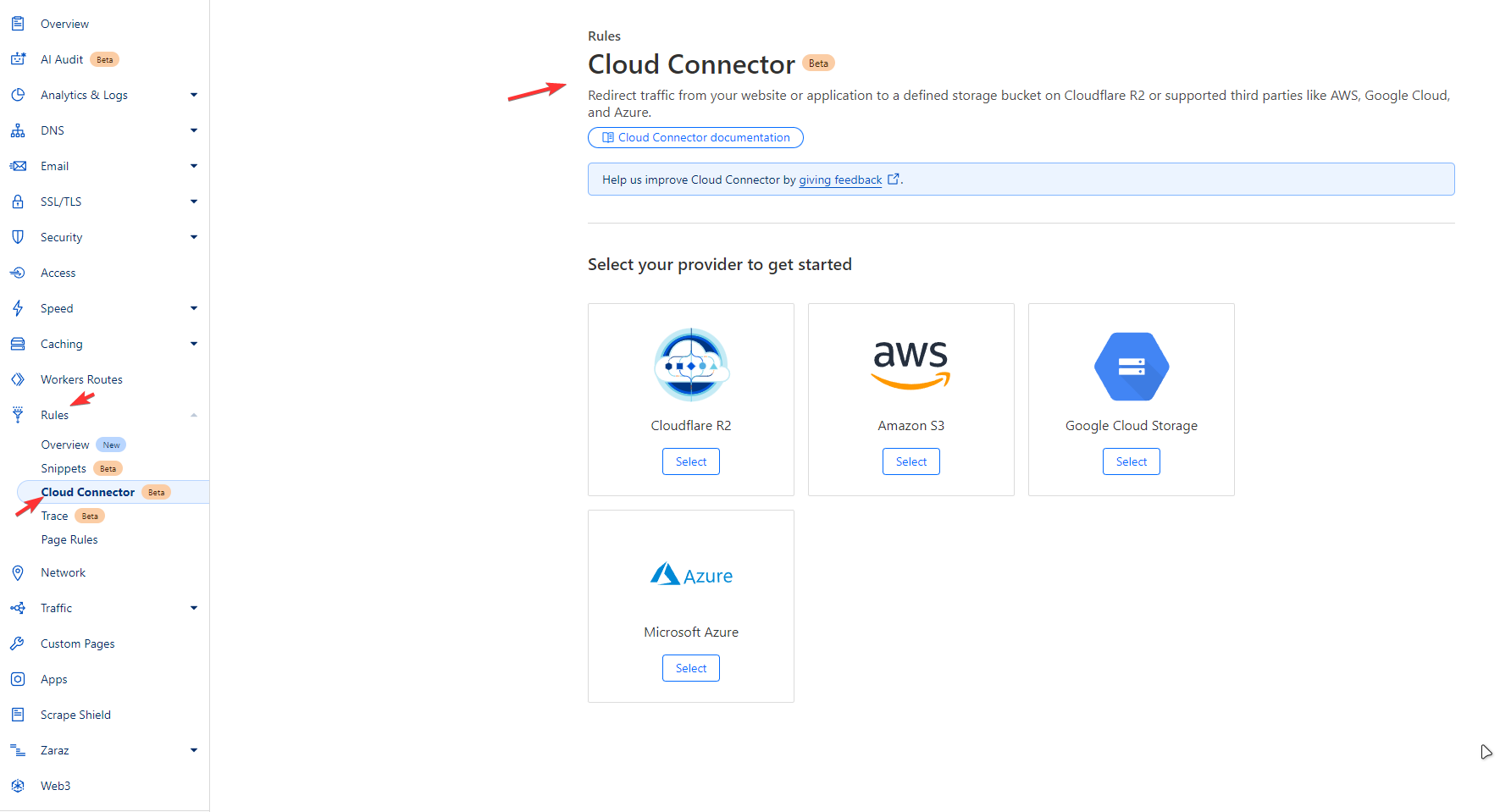Open the Page Rules submenu item
The width and height of the screenshot is (1500, 812).
point(69,539)
